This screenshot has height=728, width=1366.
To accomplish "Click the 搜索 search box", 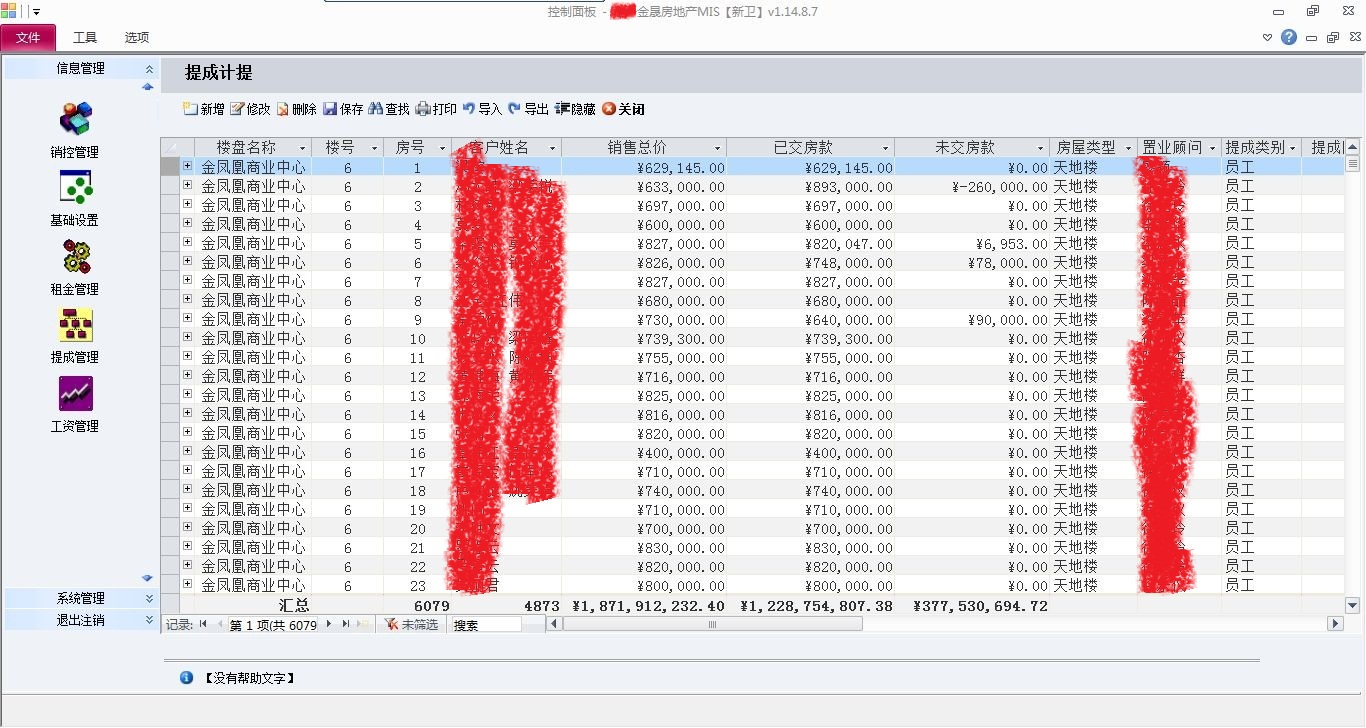I will [485, 625].
